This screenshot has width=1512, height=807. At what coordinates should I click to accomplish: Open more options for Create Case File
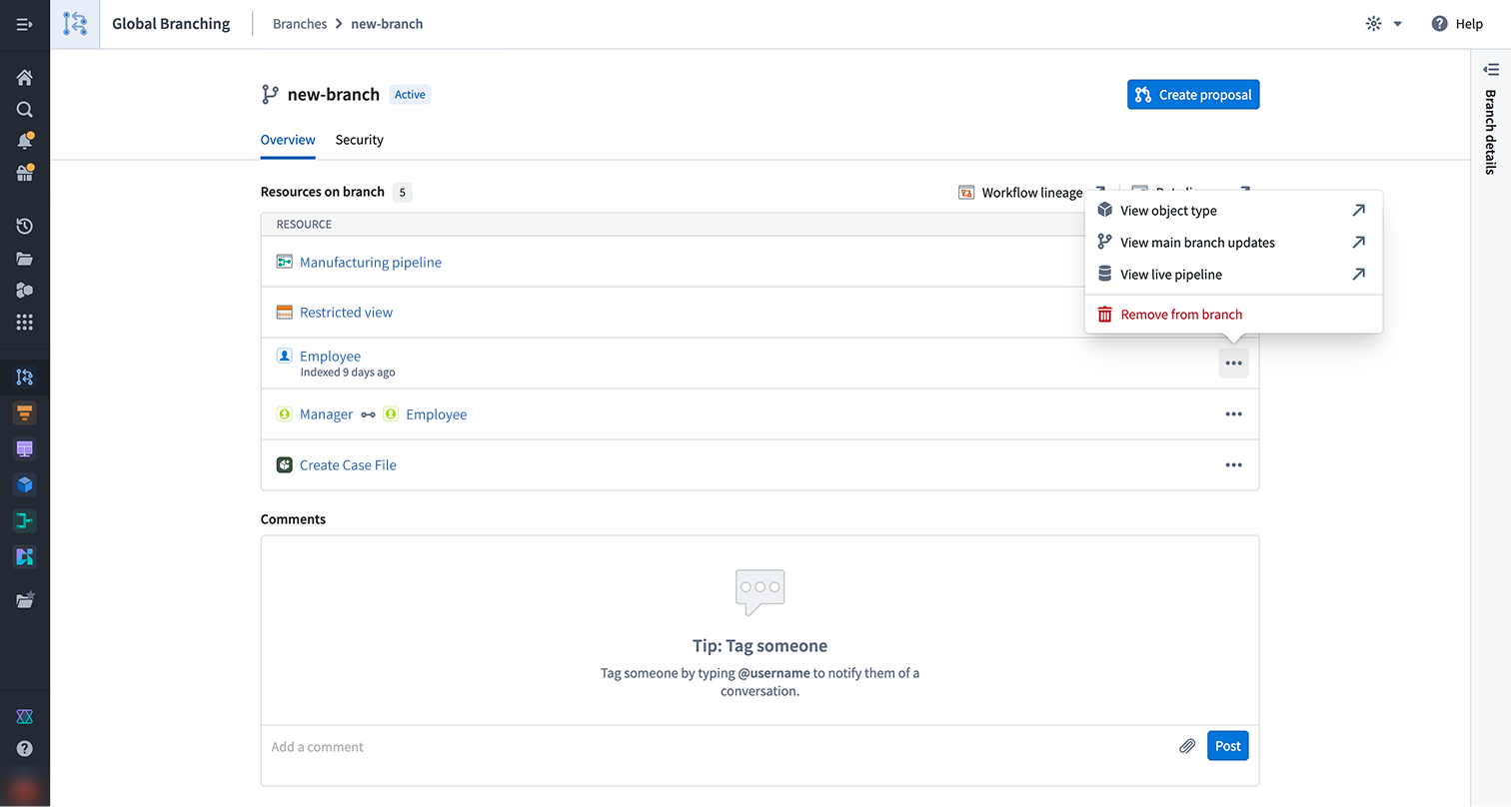coord(1234,465)
